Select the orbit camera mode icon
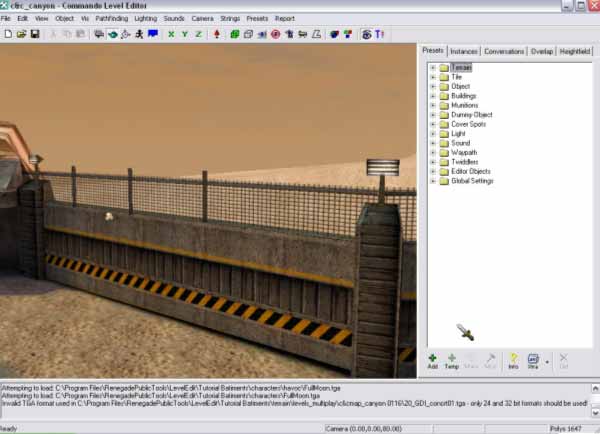The height and width of the screenshot is (434, 600). (x=126, y=34)
